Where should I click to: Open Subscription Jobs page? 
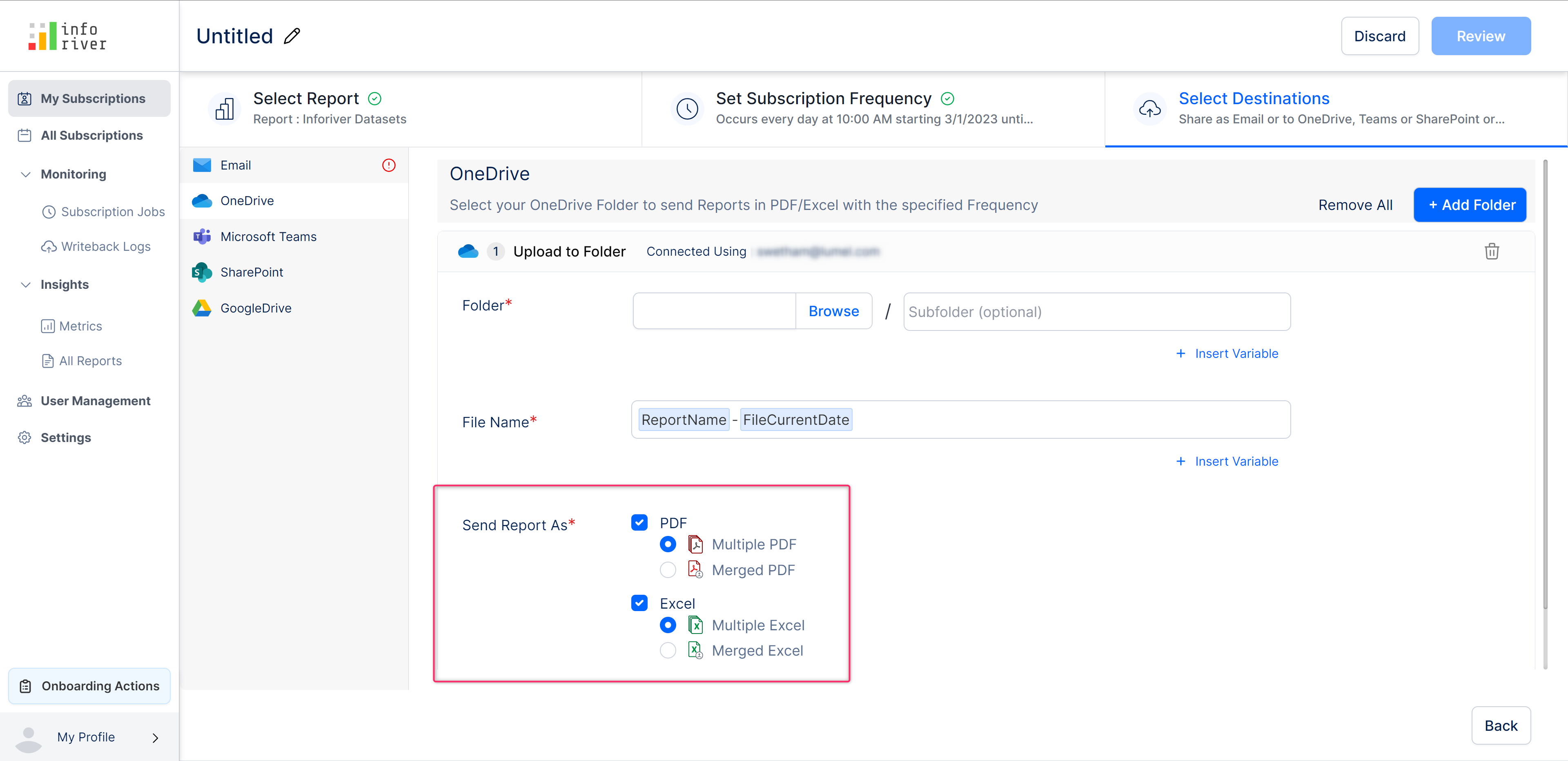tap(113, 211)
